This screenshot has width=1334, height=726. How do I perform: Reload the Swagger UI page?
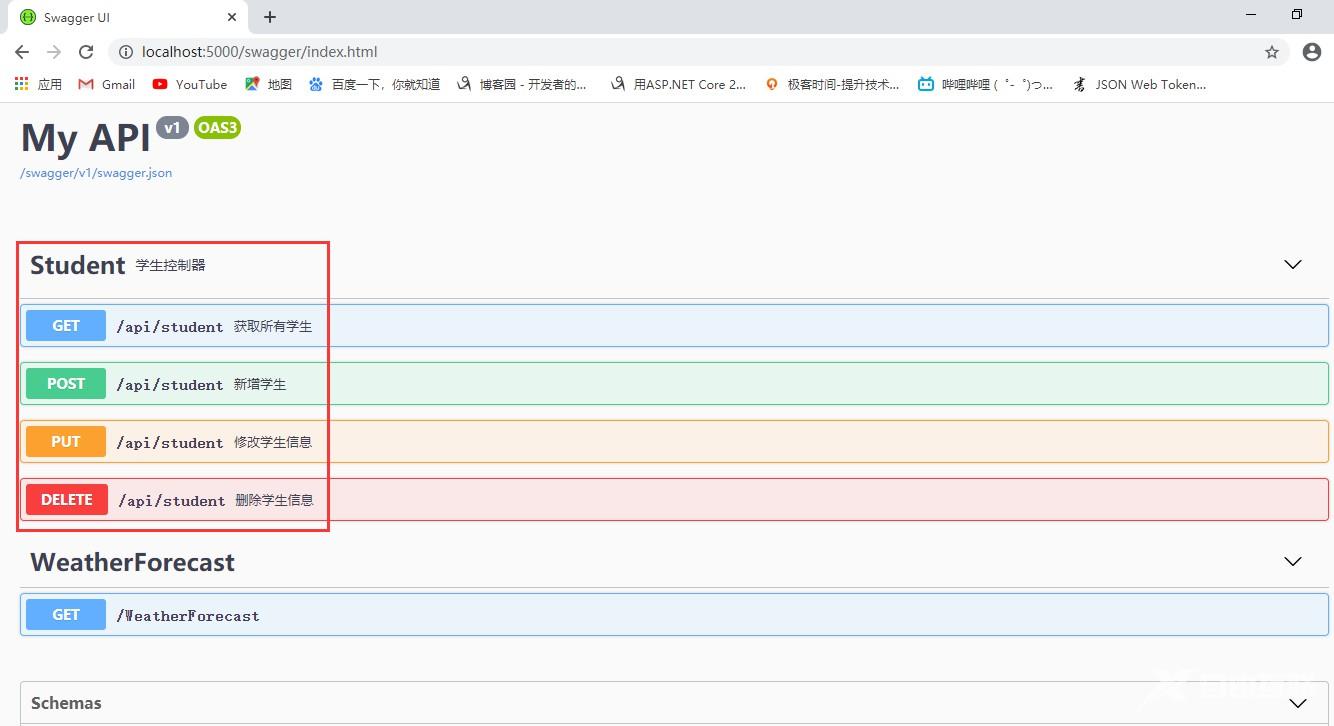point(86,52)
